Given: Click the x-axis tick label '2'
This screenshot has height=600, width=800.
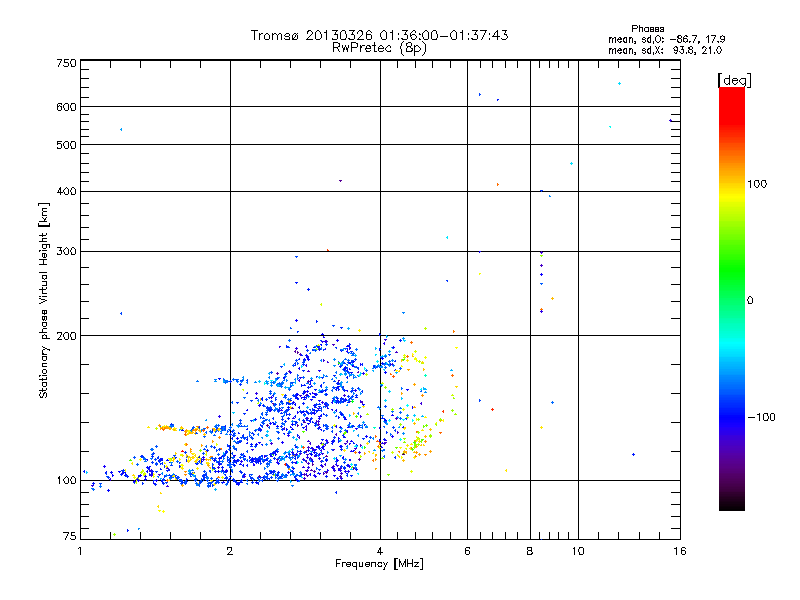Looking at the screenshot, I should 230,551.
